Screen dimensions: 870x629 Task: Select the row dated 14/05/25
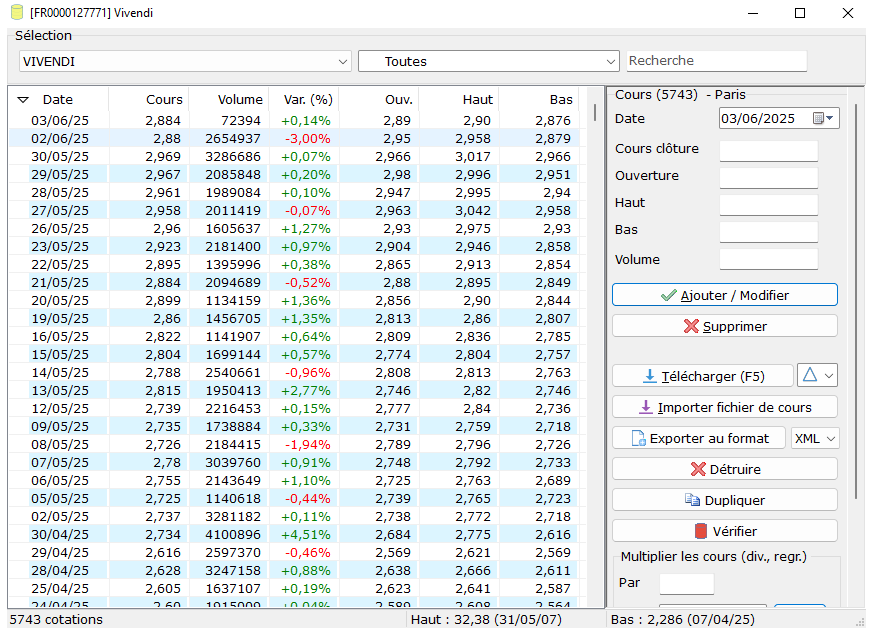[x=294, y=372]
